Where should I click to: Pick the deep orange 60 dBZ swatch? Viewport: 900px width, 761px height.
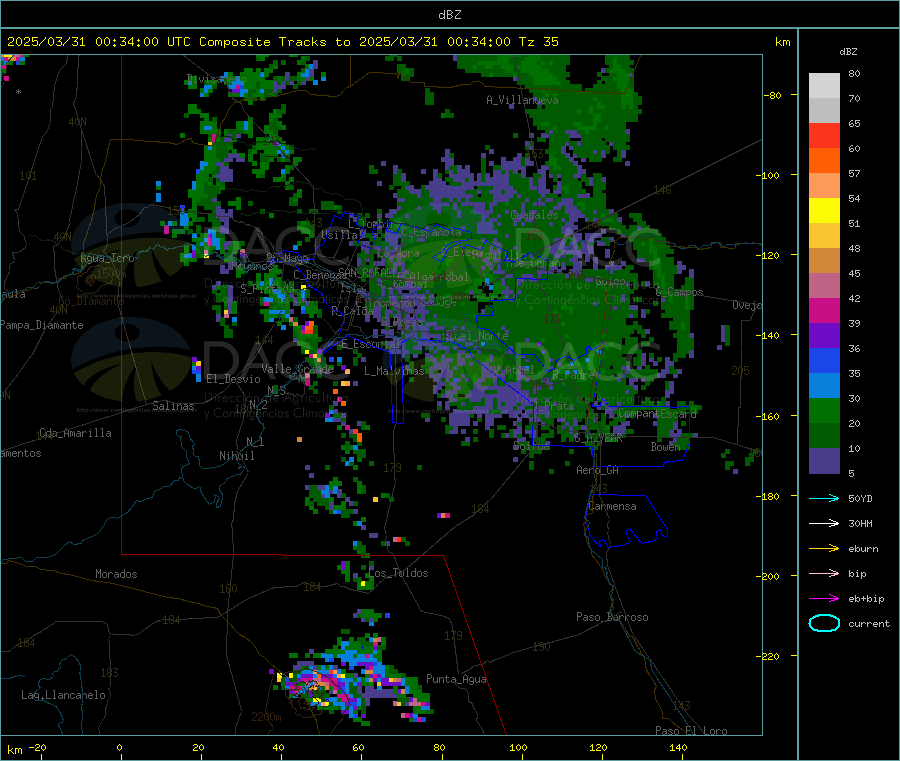coord(824,161)
